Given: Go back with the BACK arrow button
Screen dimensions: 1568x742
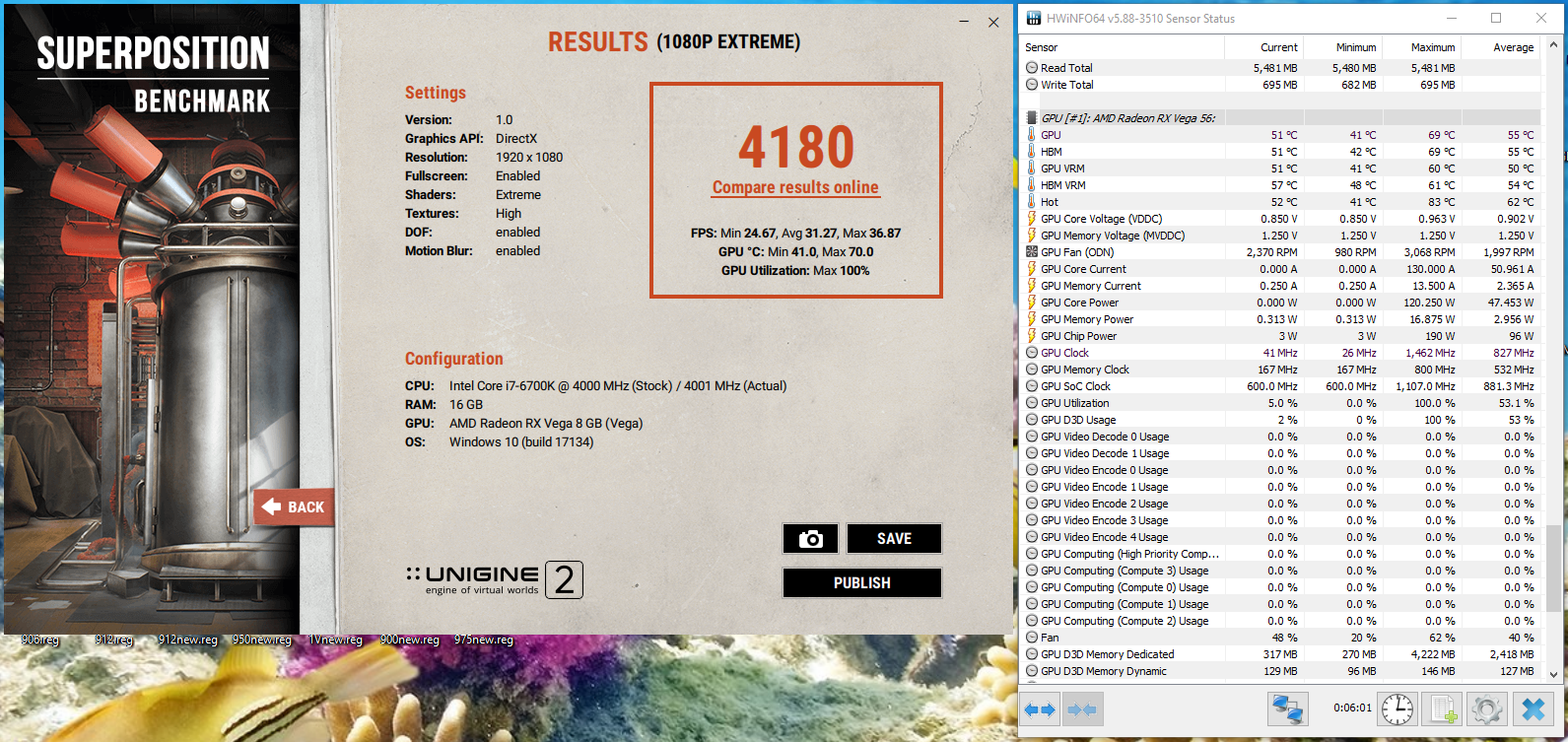Looking at the screenshot, I should pyautogui.click(x=294, y=506).
